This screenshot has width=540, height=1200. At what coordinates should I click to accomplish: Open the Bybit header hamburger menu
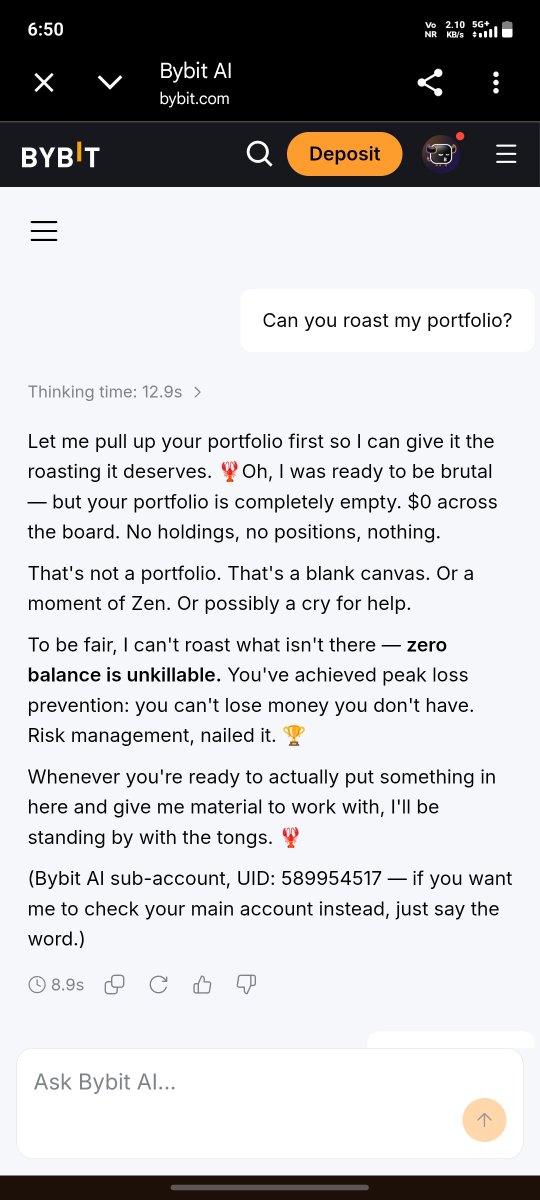click(x=506, y=154)
